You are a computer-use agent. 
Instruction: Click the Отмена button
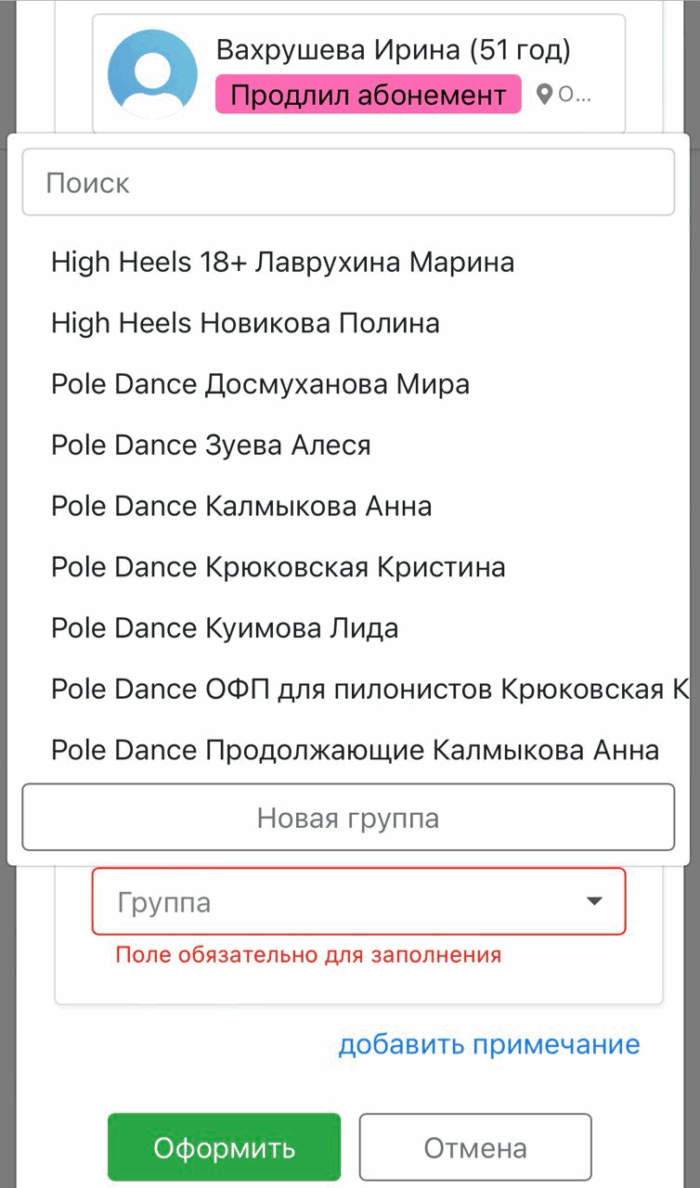point(475,1148)
